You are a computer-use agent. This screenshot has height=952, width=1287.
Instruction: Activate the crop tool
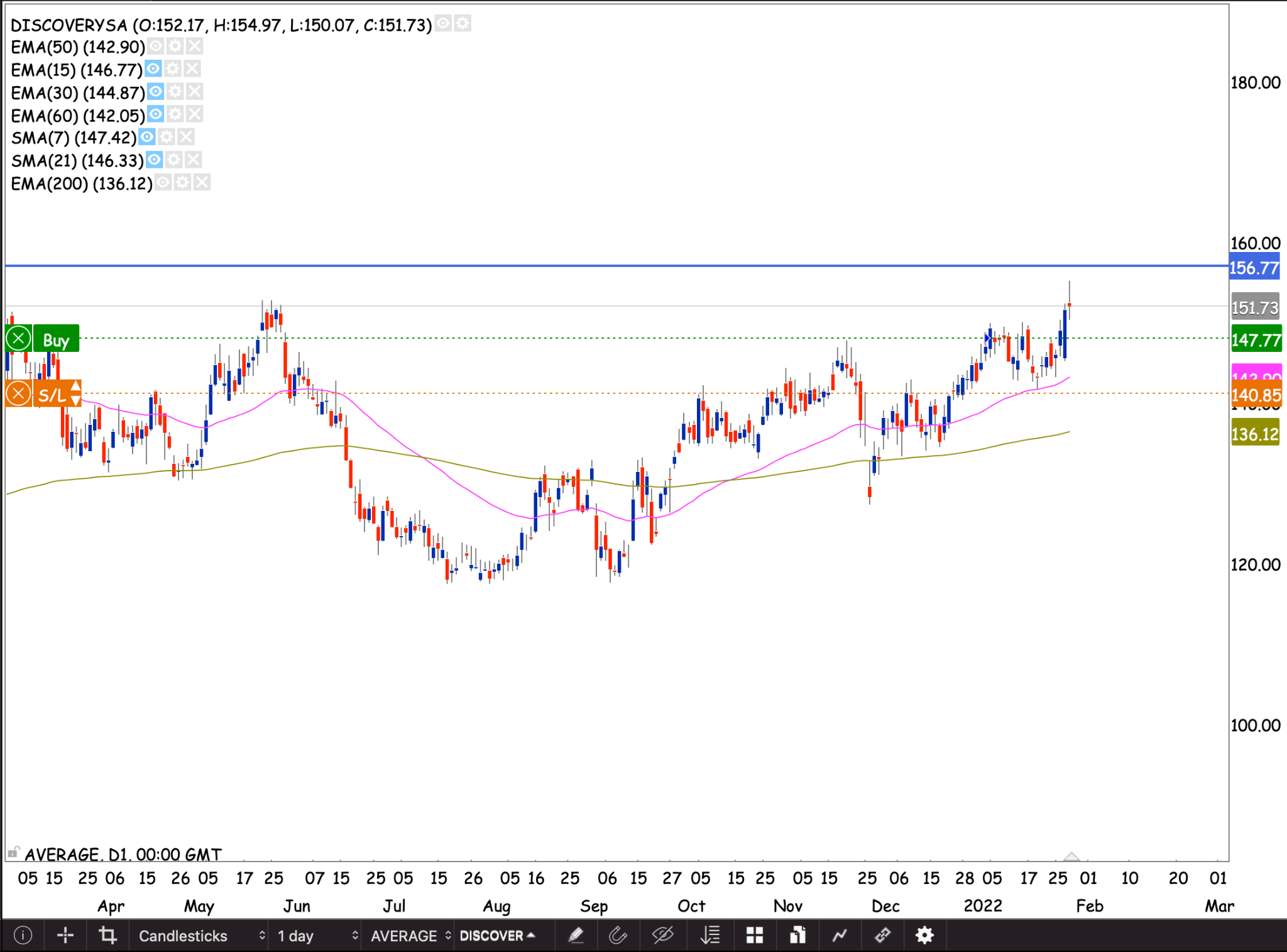(x=107, y=936)
